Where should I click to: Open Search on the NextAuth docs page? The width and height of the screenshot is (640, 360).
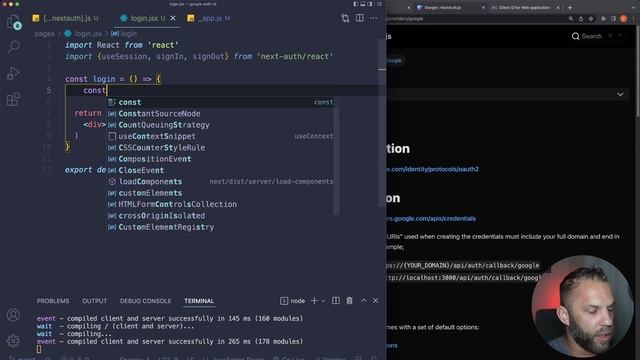point(587,36)
